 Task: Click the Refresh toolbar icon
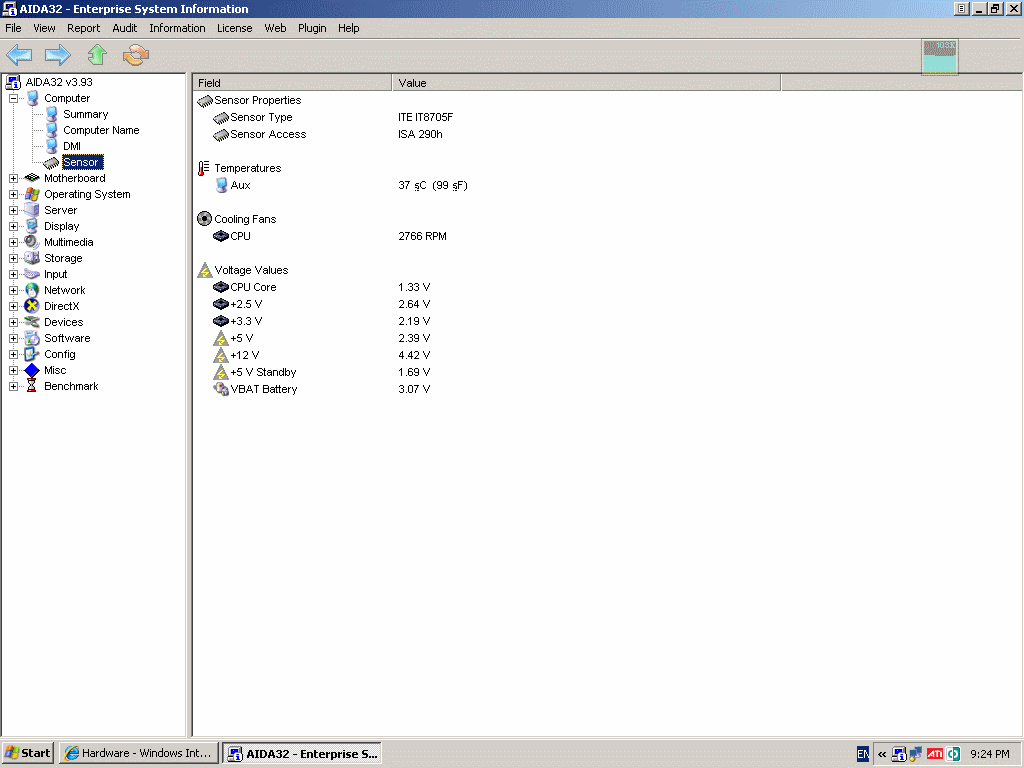click(136, 55)
